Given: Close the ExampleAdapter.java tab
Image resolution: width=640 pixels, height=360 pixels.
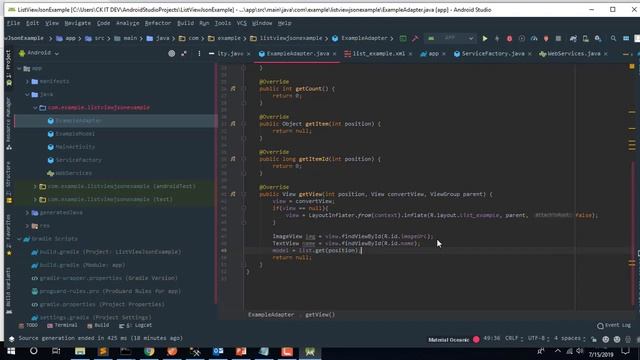Looking at the screenshot, I should (x=335, y=54).
